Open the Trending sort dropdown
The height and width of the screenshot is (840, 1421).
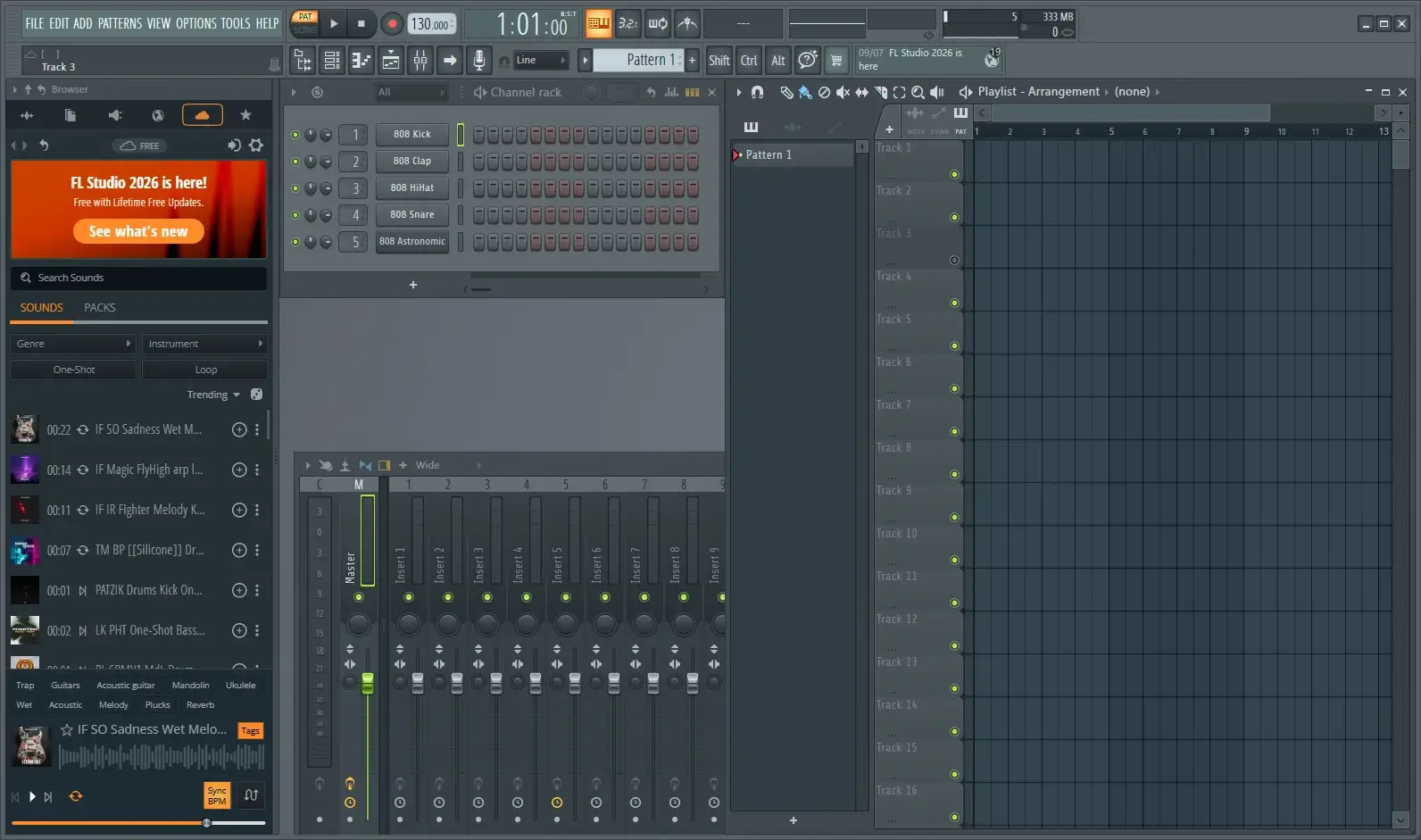pos(213,395)
